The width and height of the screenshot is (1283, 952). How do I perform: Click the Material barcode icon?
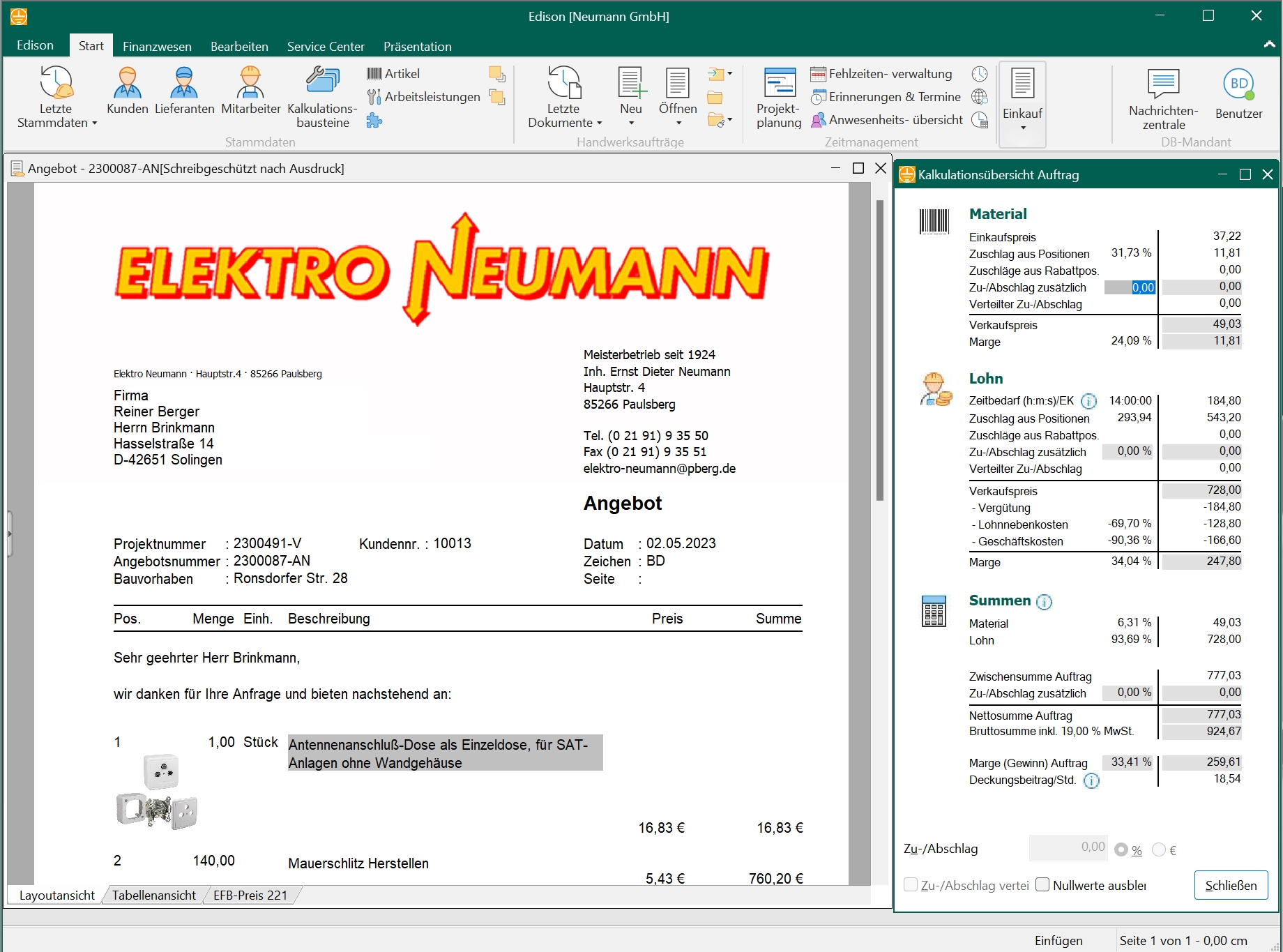(934, 222)
